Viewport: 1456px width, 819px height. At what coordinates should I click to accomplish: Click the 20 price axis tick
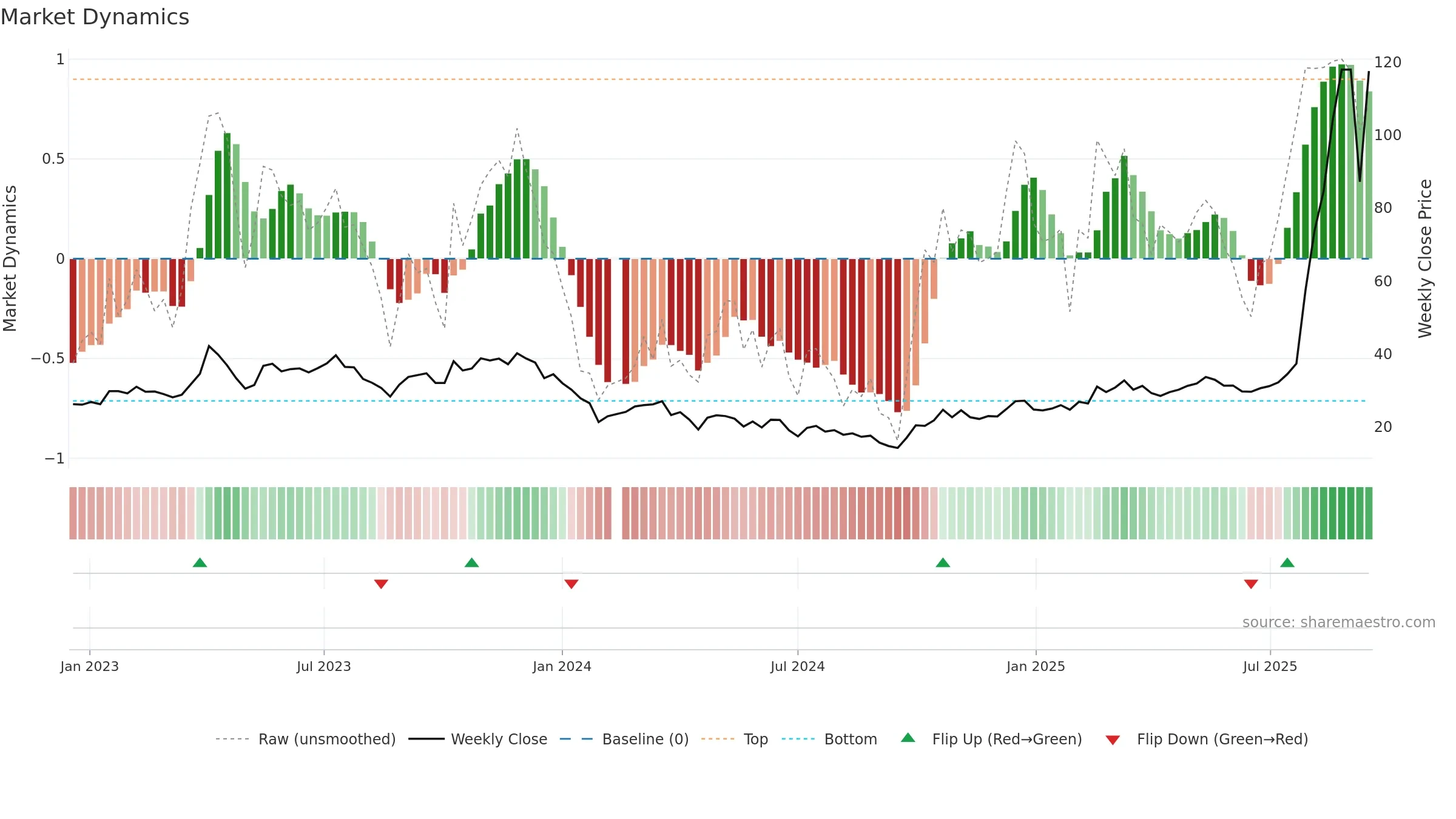pos(1383,427)
